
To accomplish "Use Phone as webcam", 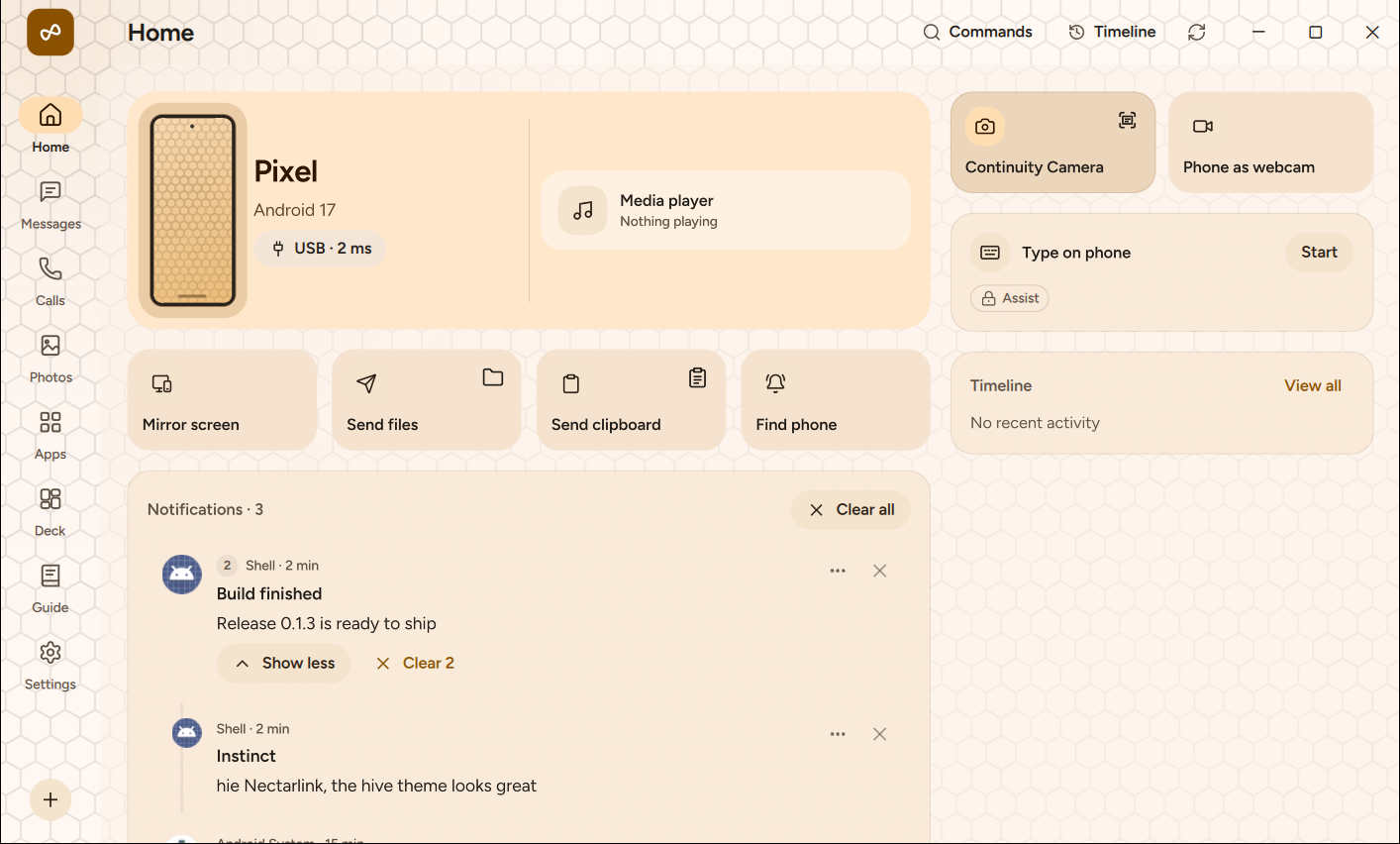I will click(1271, 143).
